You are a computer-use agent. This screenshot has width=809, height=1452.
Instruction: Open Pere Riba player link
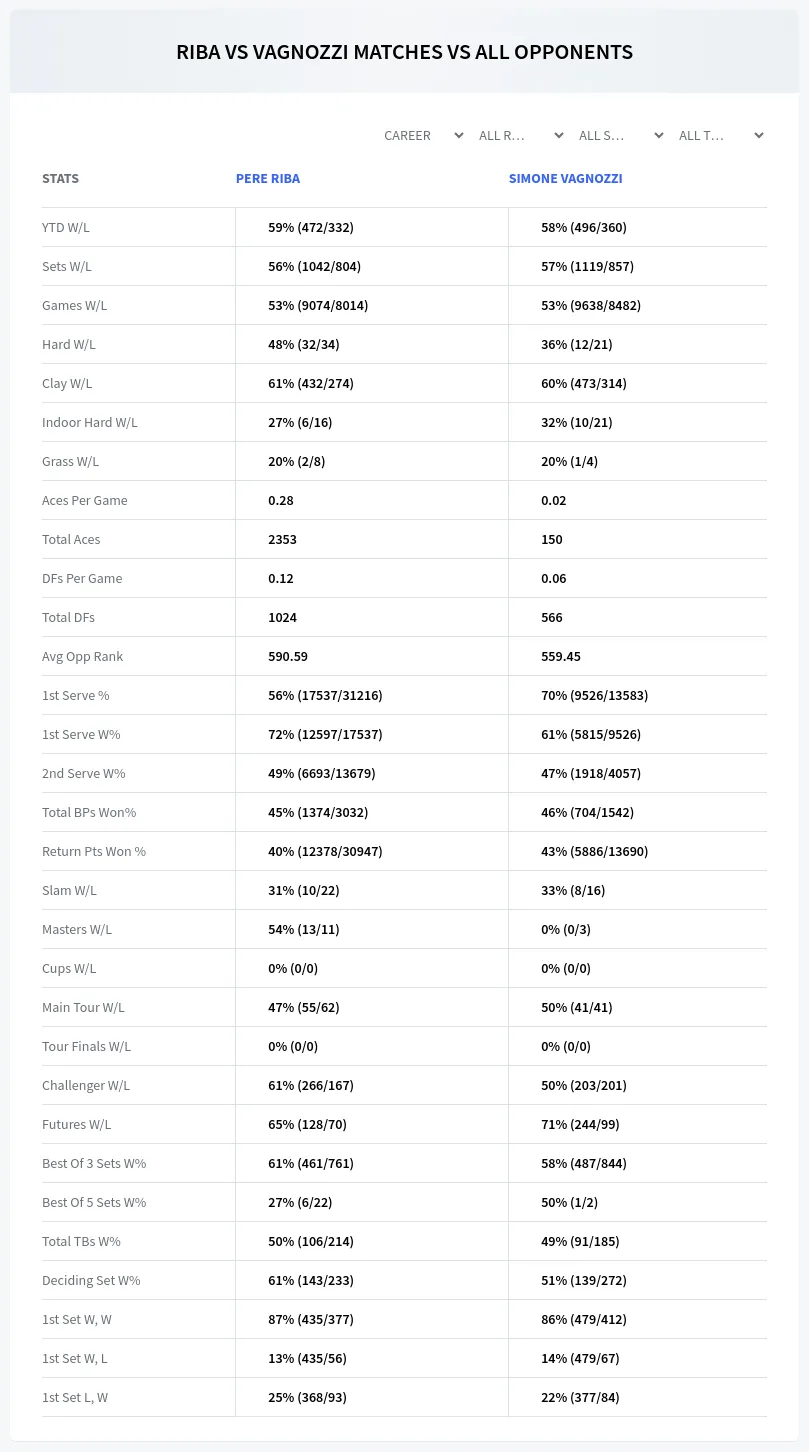click(x=268, y=178)
